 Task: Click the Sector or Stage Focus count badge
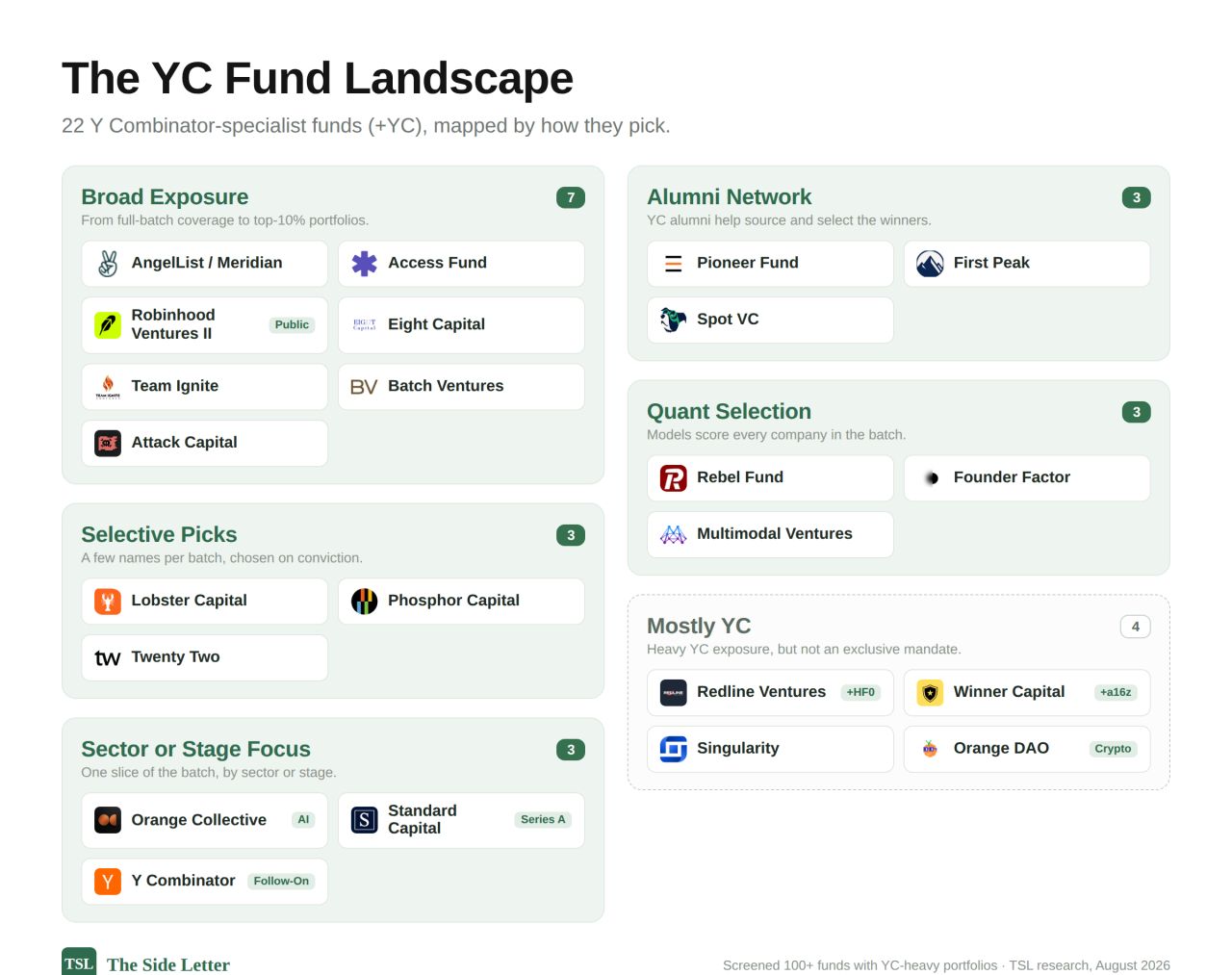point(571,751)
